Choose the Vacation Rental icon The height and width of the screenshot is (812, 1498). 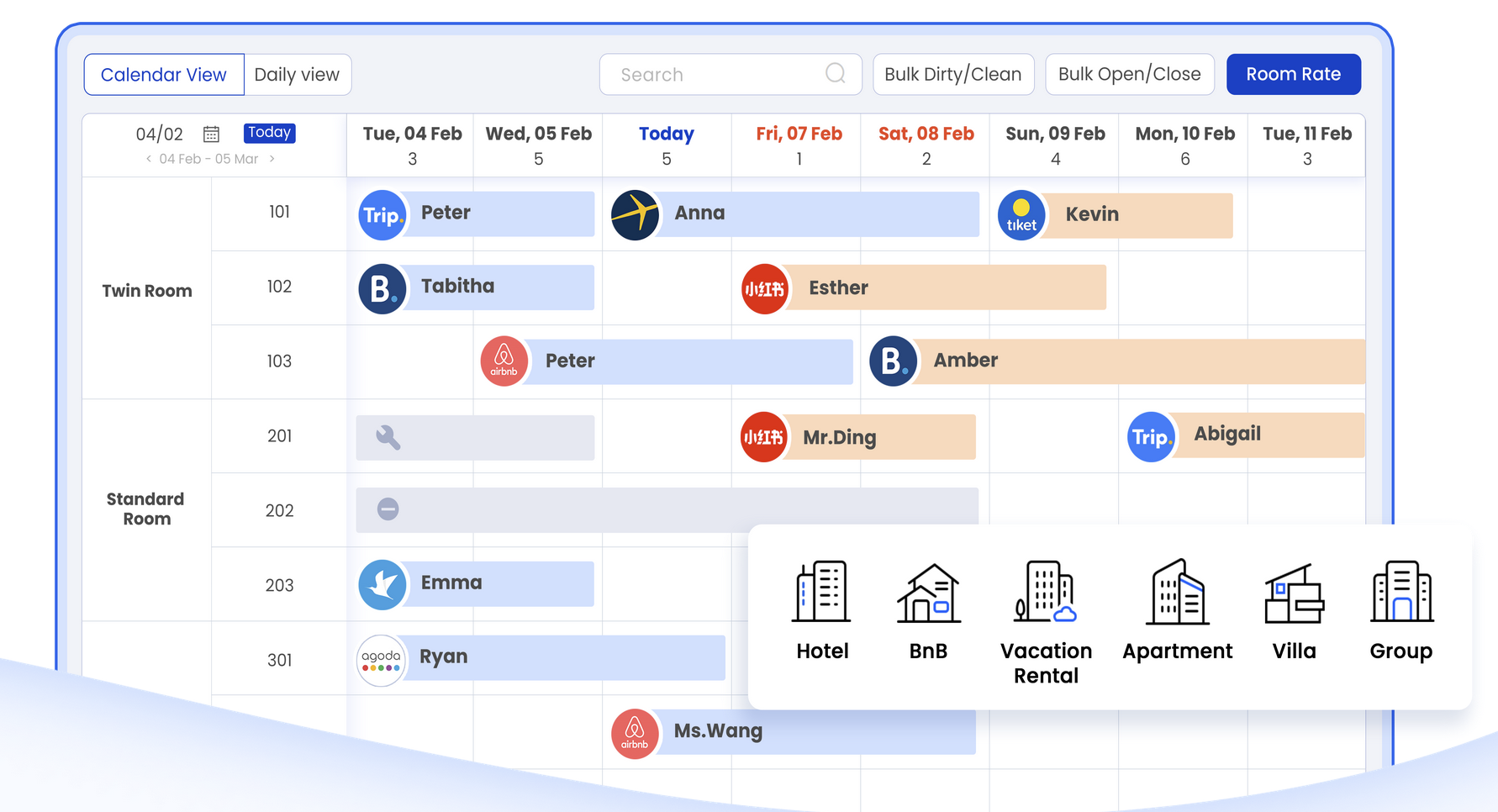(x=1045, y=592)
